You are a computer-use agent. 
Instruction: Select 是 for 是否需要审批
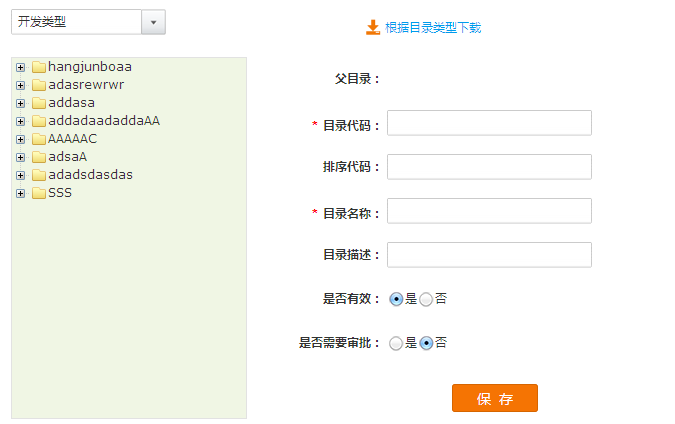396,343
